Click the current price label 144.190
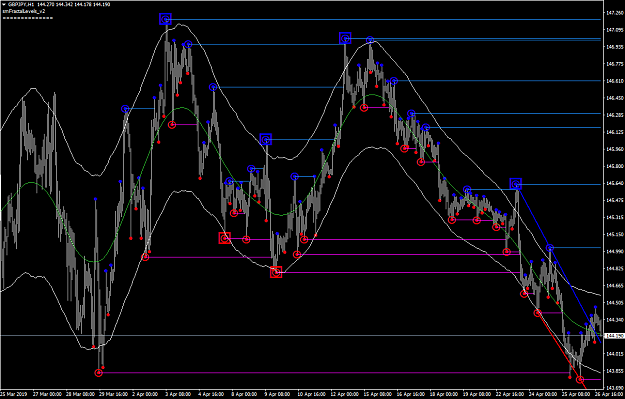Viewport: 625px width, 399px height. point(614,336)
